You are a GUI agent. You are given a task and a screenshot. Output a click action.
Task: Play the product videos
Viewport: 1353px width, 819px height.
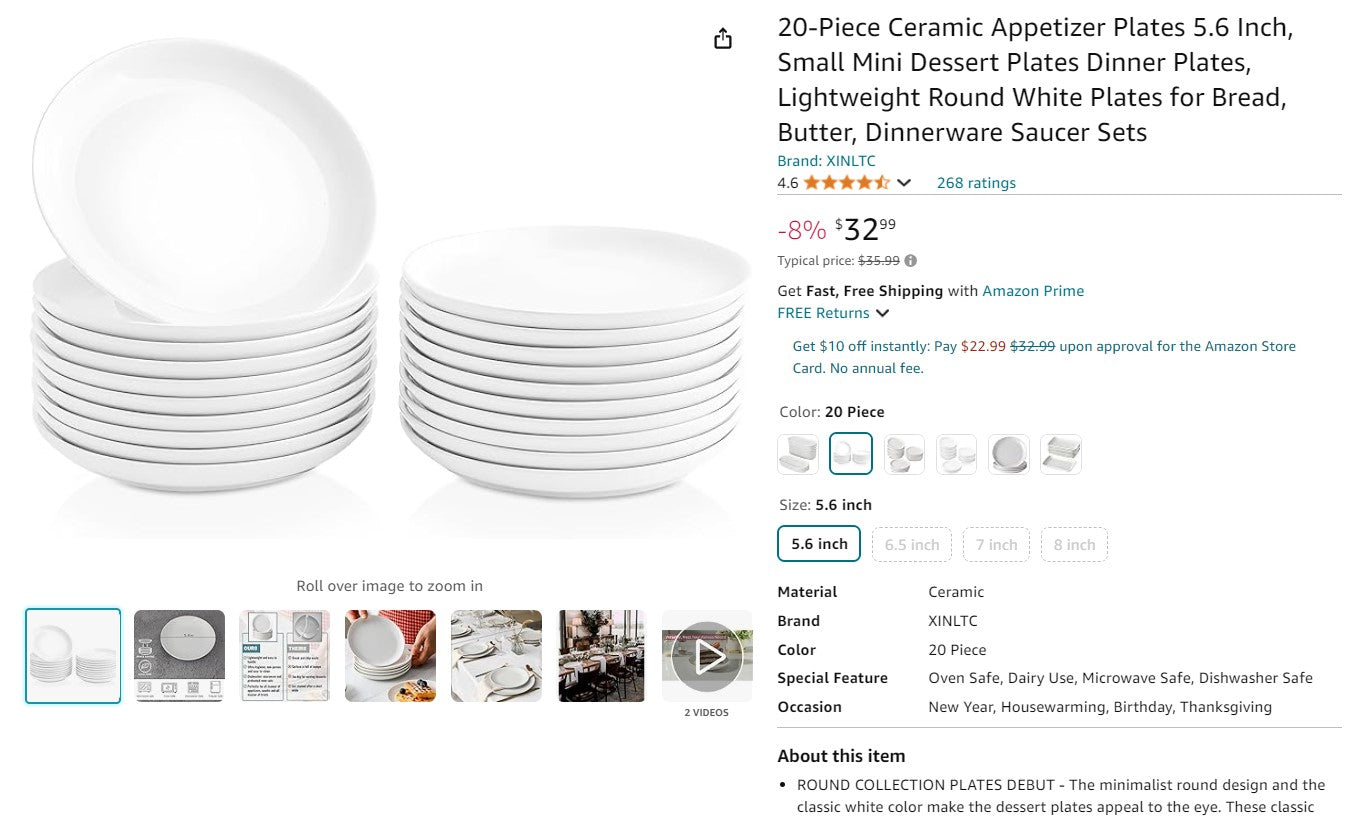pos(707,655)
